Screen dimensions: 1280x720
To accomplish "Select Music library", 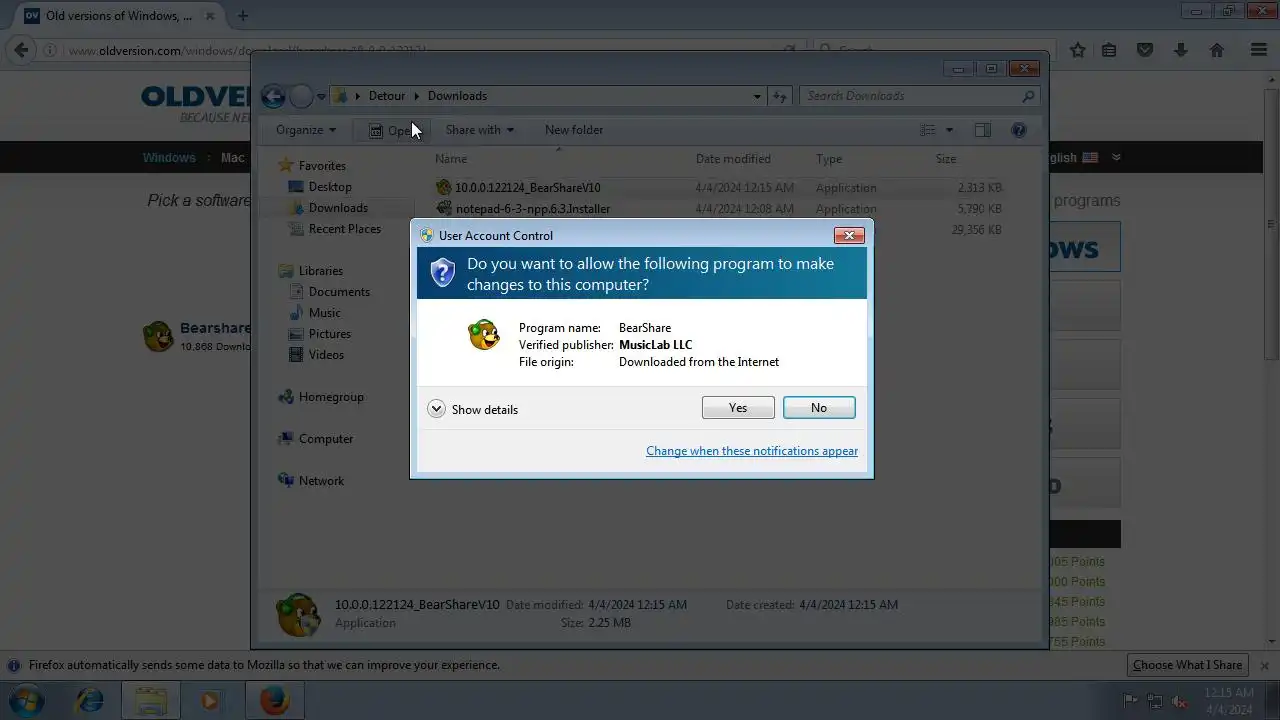I will (325, 313).
